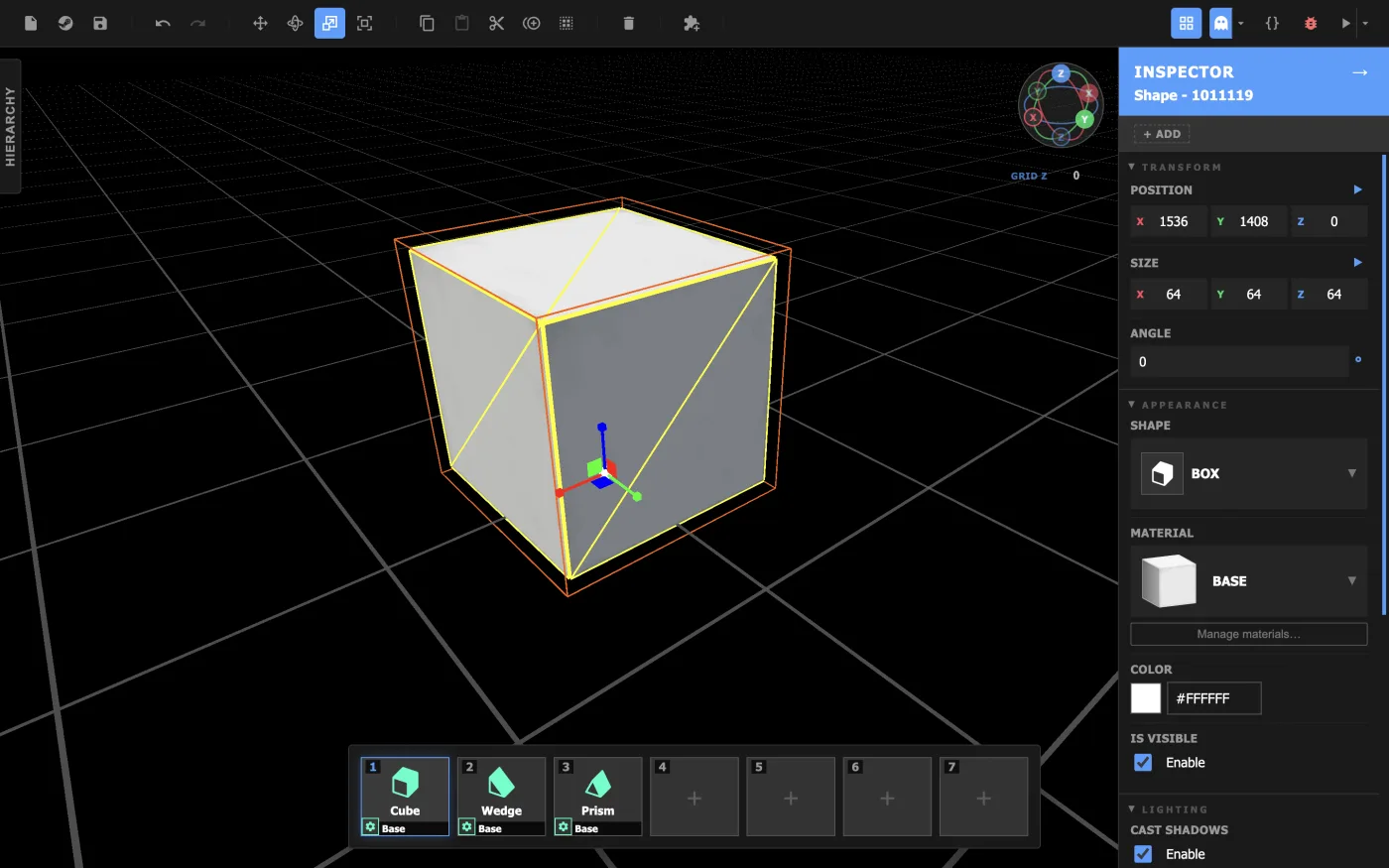Viewport: 1389px width, 868px height.
Task: Click the Steam logo icon
Action: (65, 23)
